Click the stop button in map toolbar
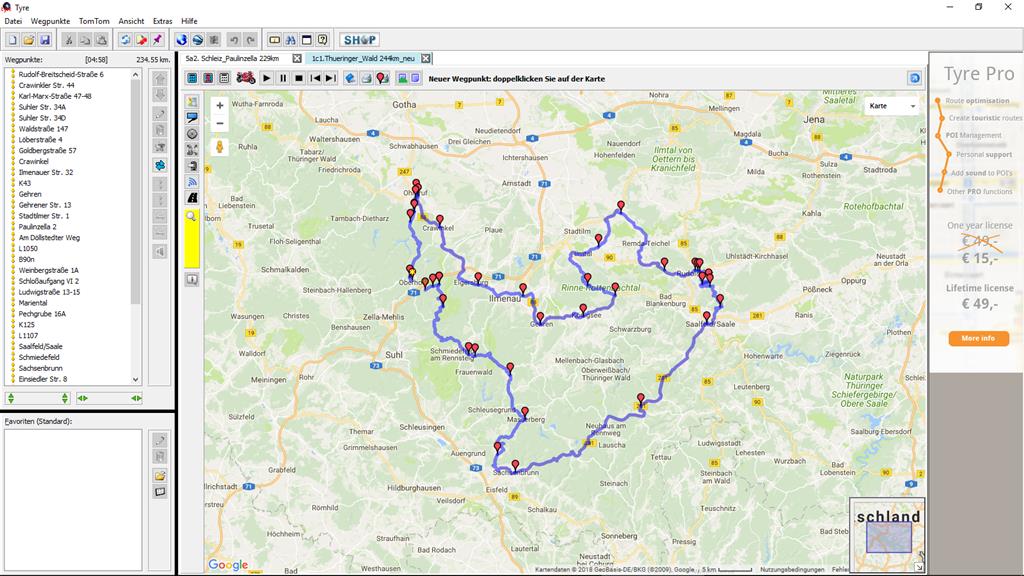The width and height of the screenshot is (1024, 576). (x=298, y=78)
